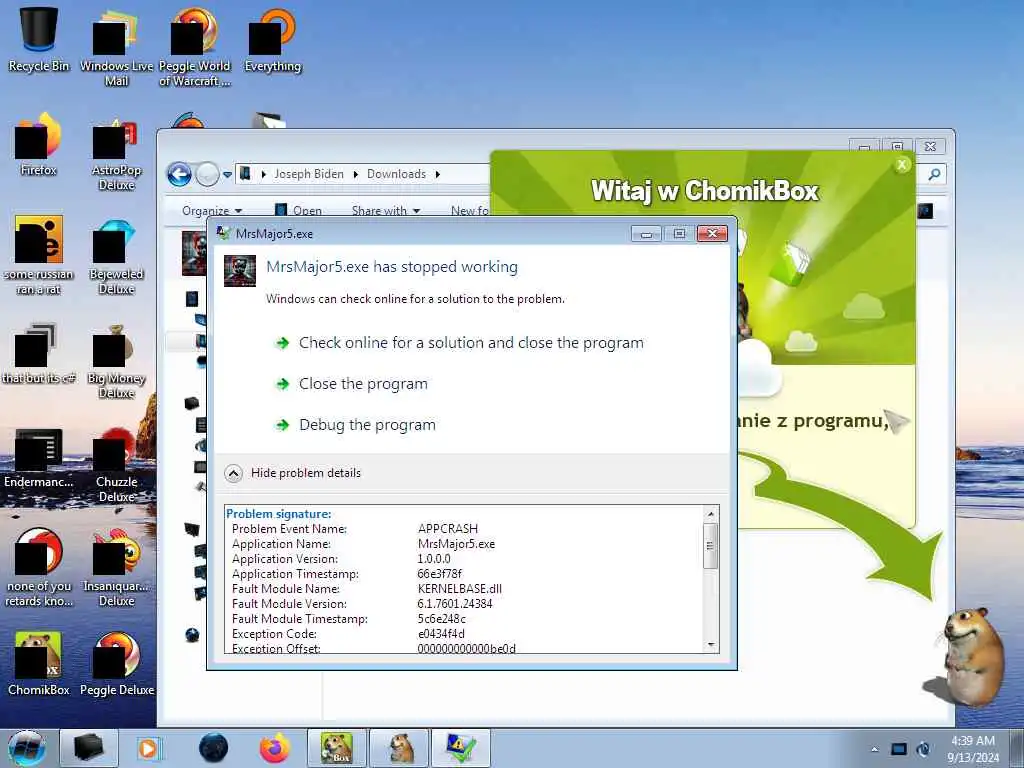The height and width of the screenshot is (768, 1024).
Task: Open the Share with menu in Explorer
Action: point(386,210)
